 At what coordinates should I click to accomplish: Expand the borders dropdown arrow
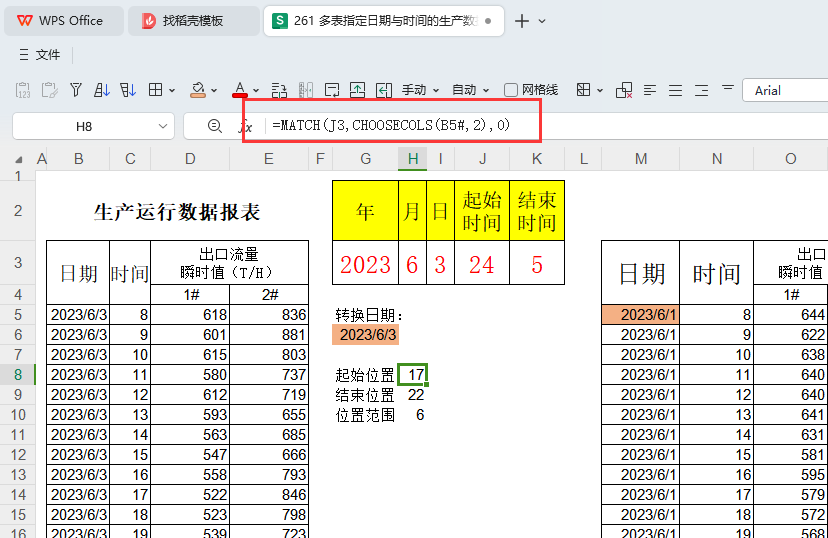click(172, 91)
